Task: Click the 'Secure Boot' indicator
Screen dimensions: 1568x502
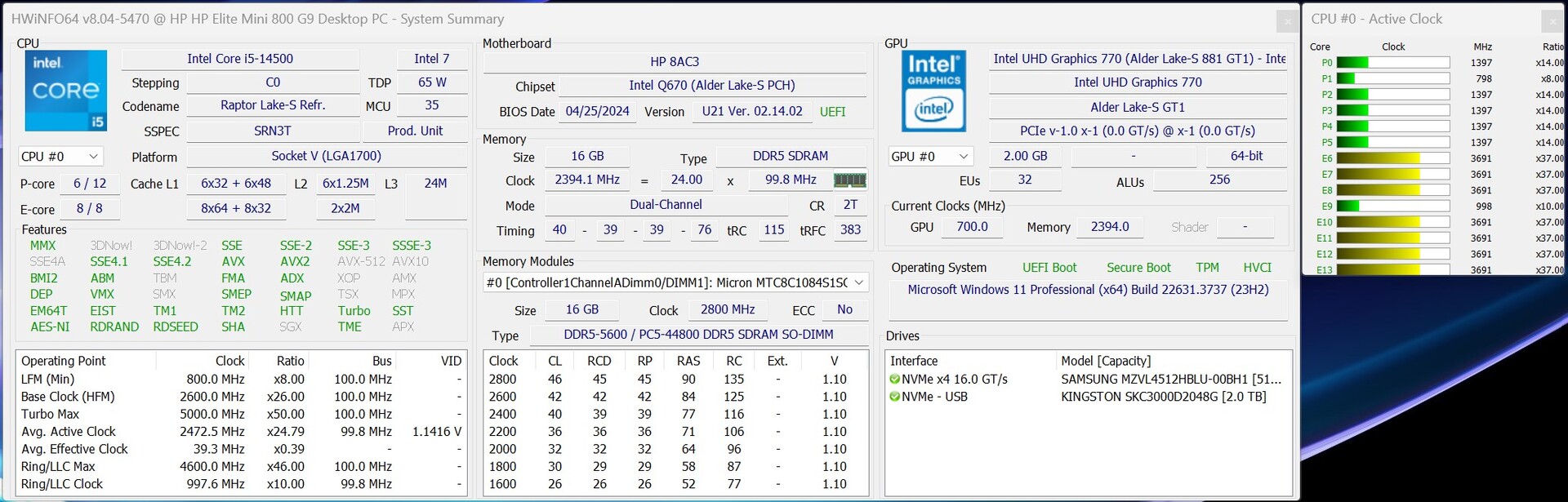Action: (x=1138, y=268)
